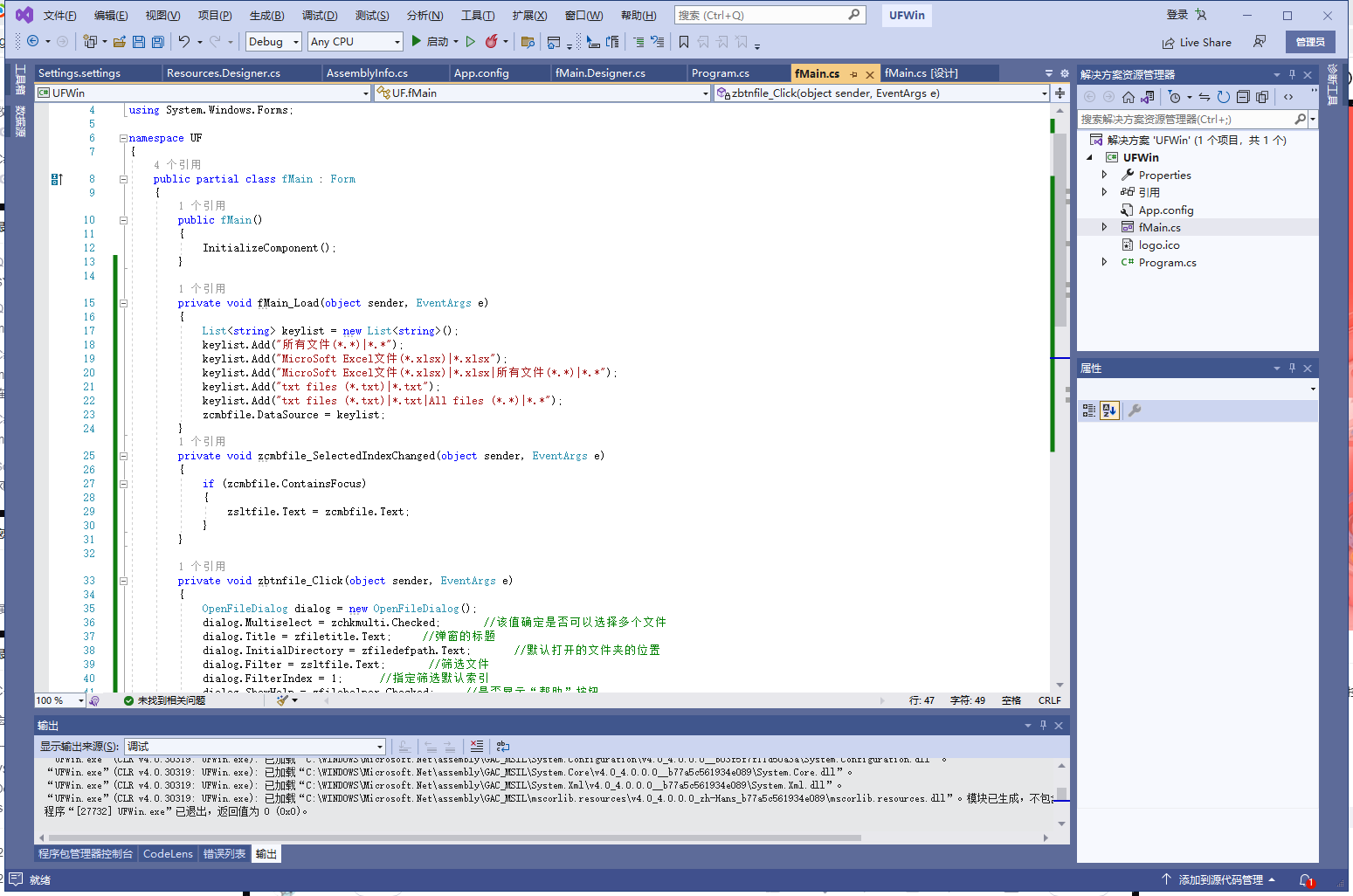Collapse the UFWin project node
1353x896 pixels.
coord(1089,157)
